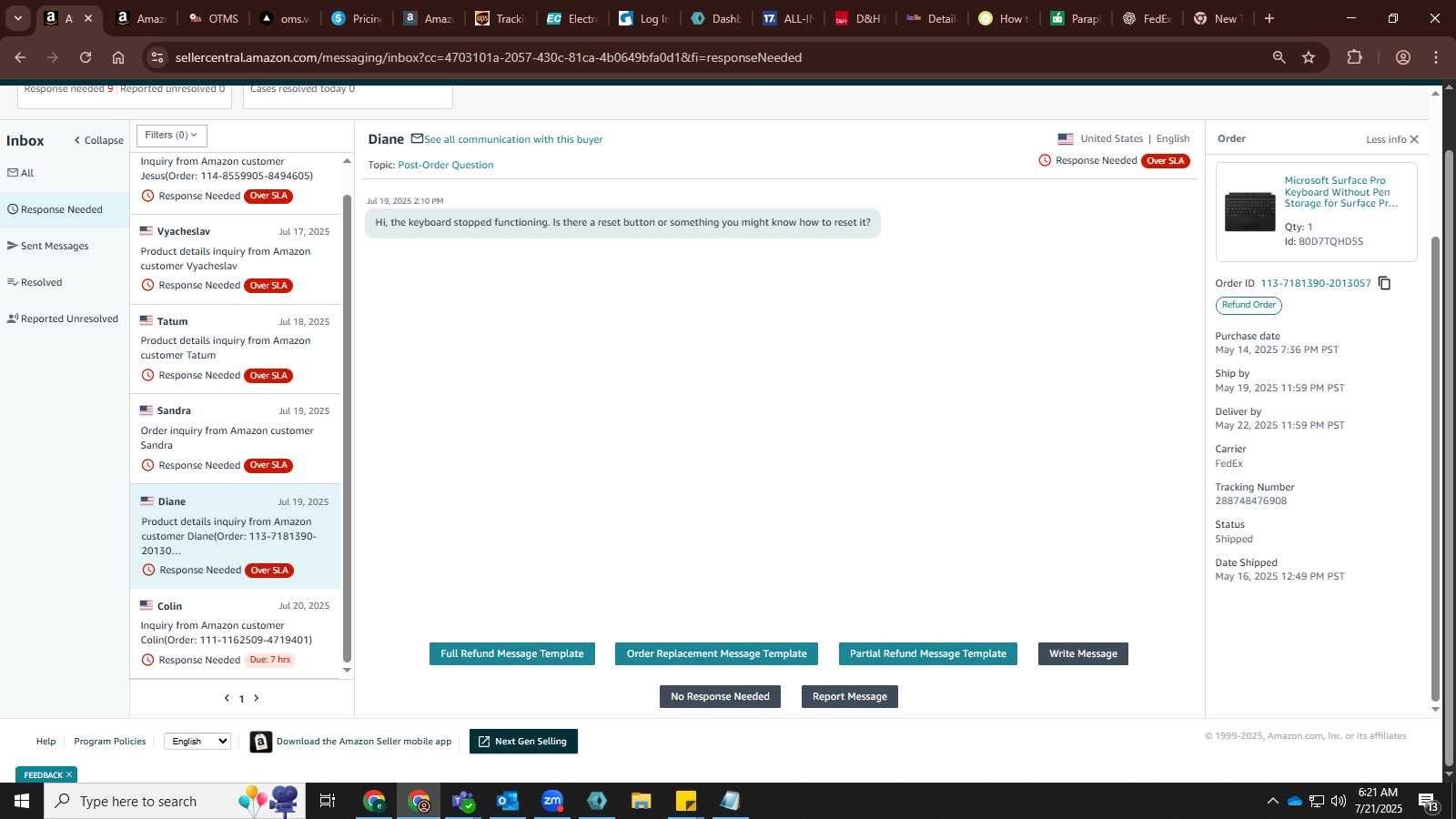Image resolution: width=1456 pixels, height=819 pixels.
Task: See all communication with this buyer
Action: pos(513,139)
